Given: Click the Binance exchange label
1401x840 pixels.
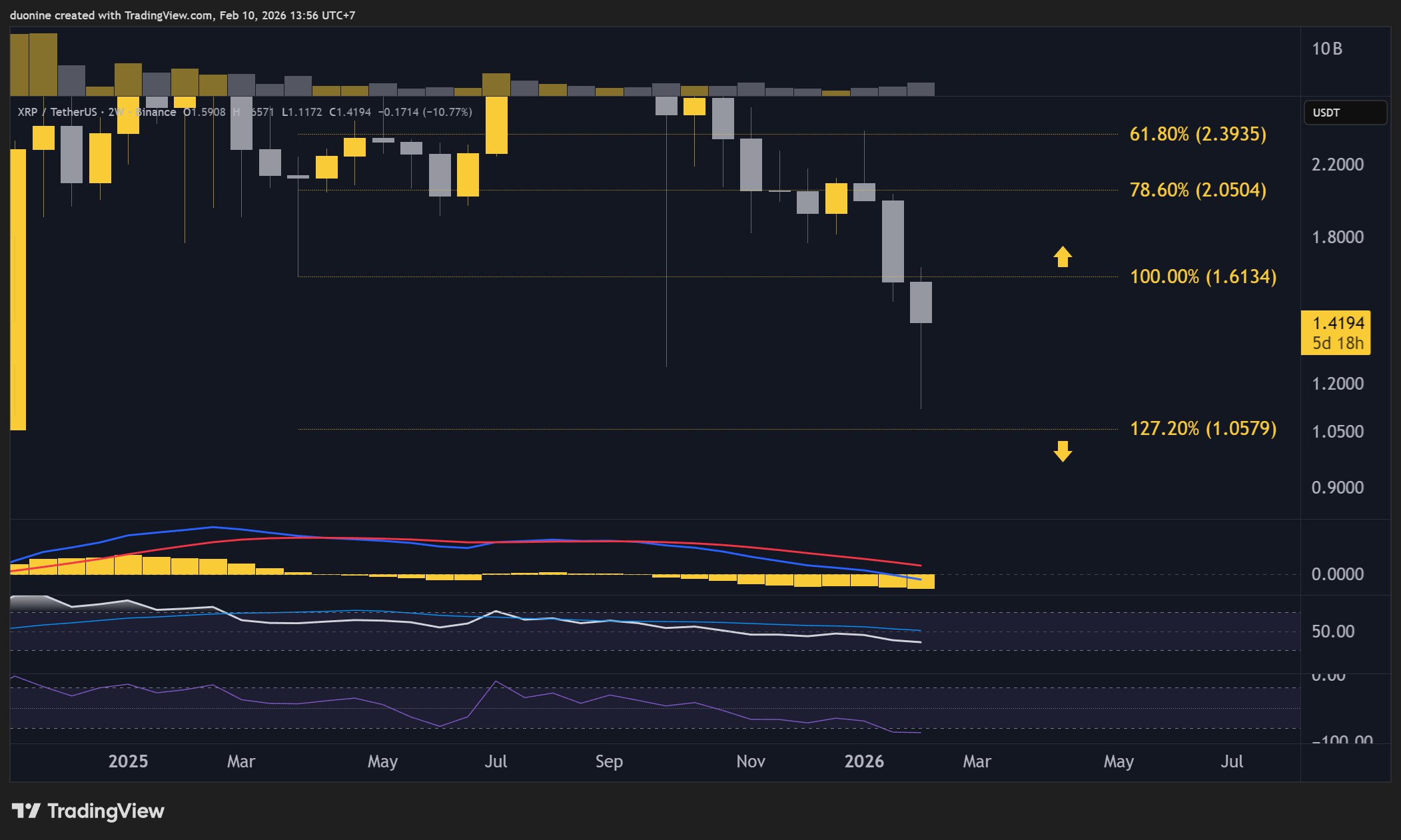Looking at the screenshot, I should pos(155,113).
